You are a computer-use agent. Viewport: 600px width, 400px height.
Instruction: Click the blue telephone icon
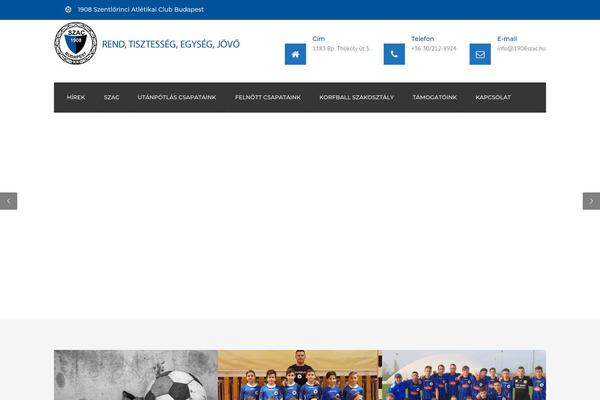click(x=394, y=54)
